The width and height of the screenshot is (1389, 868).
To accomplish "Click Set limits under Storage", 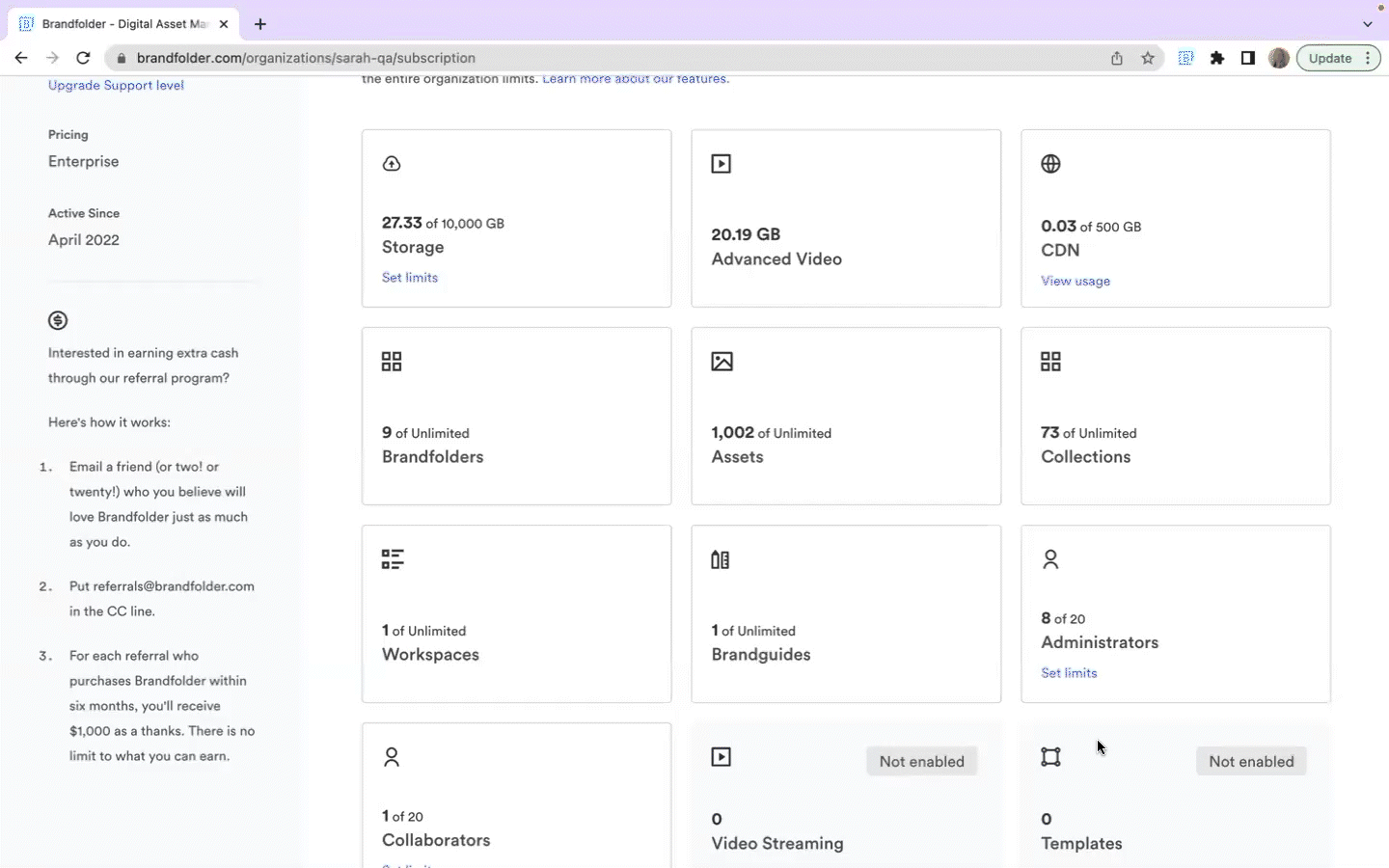I will pyautogui.click(x=409, y=278).
